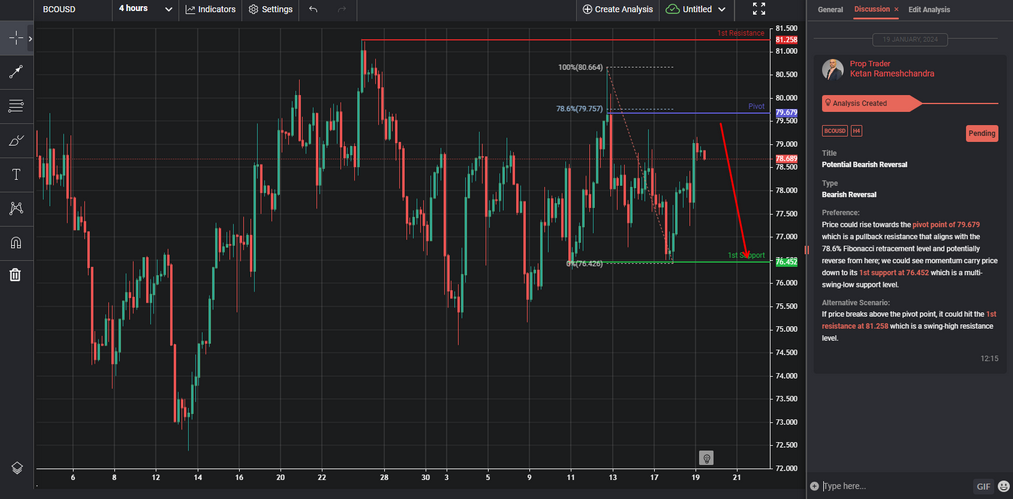This screenshot has height=499, width=1013.
Task: Click the Analysis Created marker
Action: pyautogui.click(x=870, y=103)
